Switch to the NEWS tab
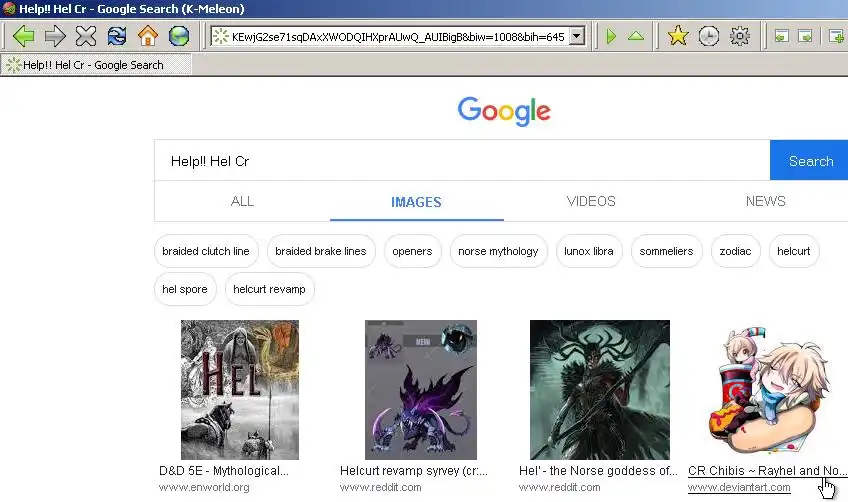 (765, 201)
